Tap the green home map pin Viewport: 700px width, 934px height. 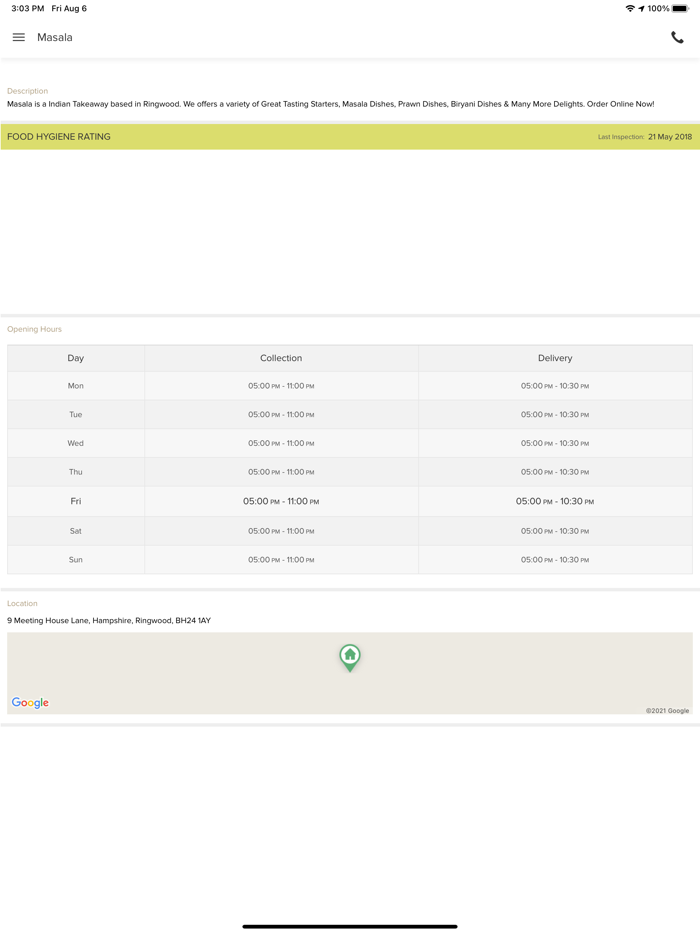350,658
